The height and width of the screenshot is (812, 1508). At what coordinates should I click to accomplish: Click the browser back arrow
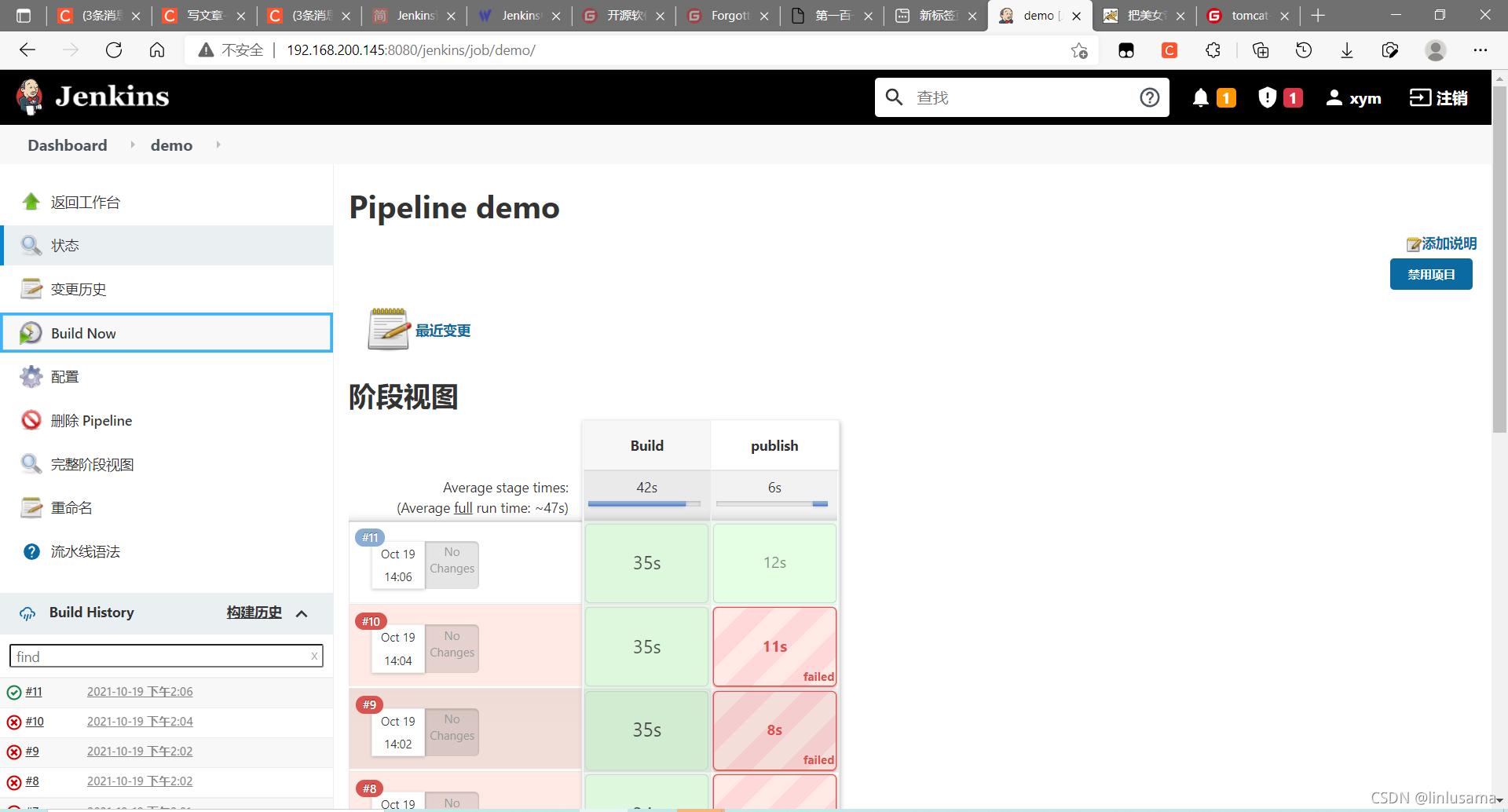pos(27,50)
